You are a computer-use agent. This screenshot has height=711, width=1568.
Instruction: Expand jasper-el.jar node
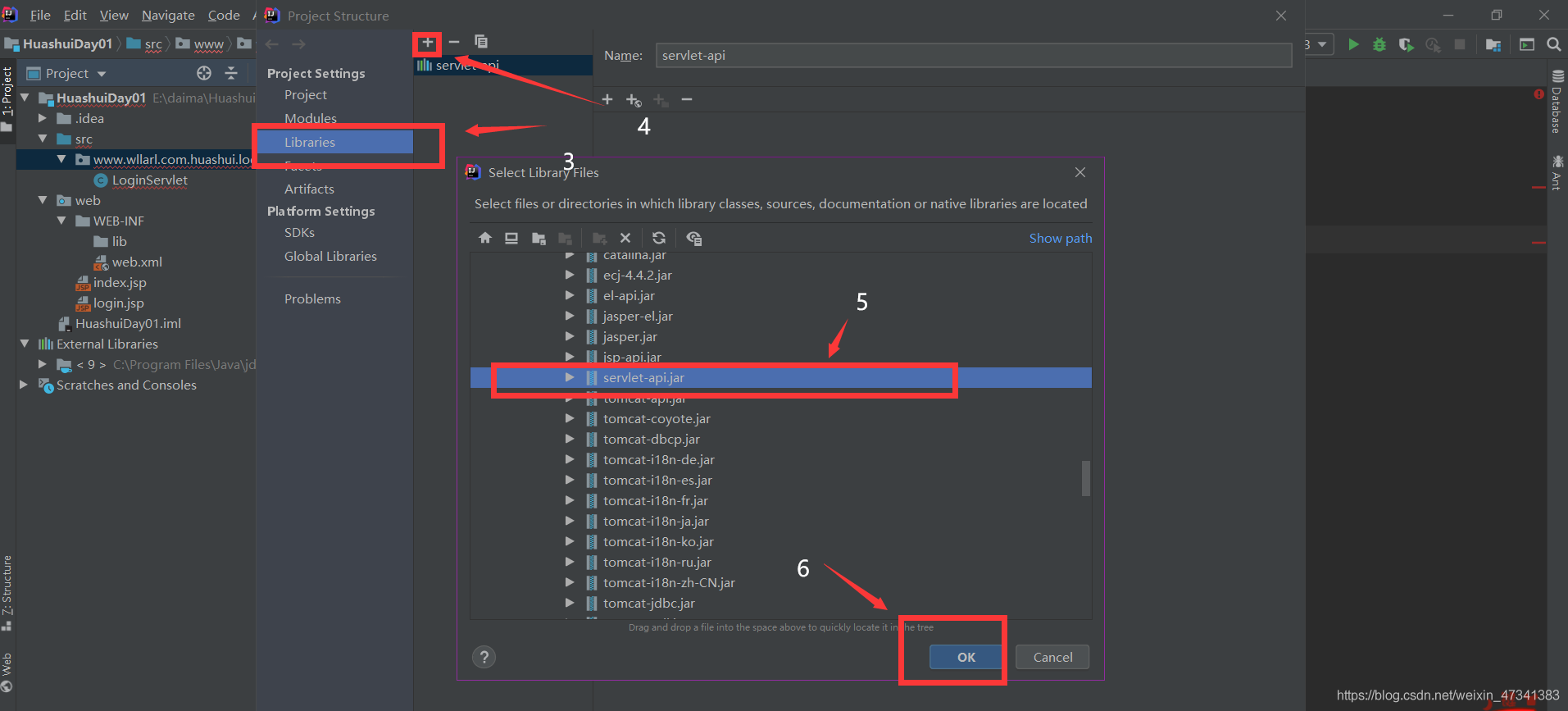point(570,316)
